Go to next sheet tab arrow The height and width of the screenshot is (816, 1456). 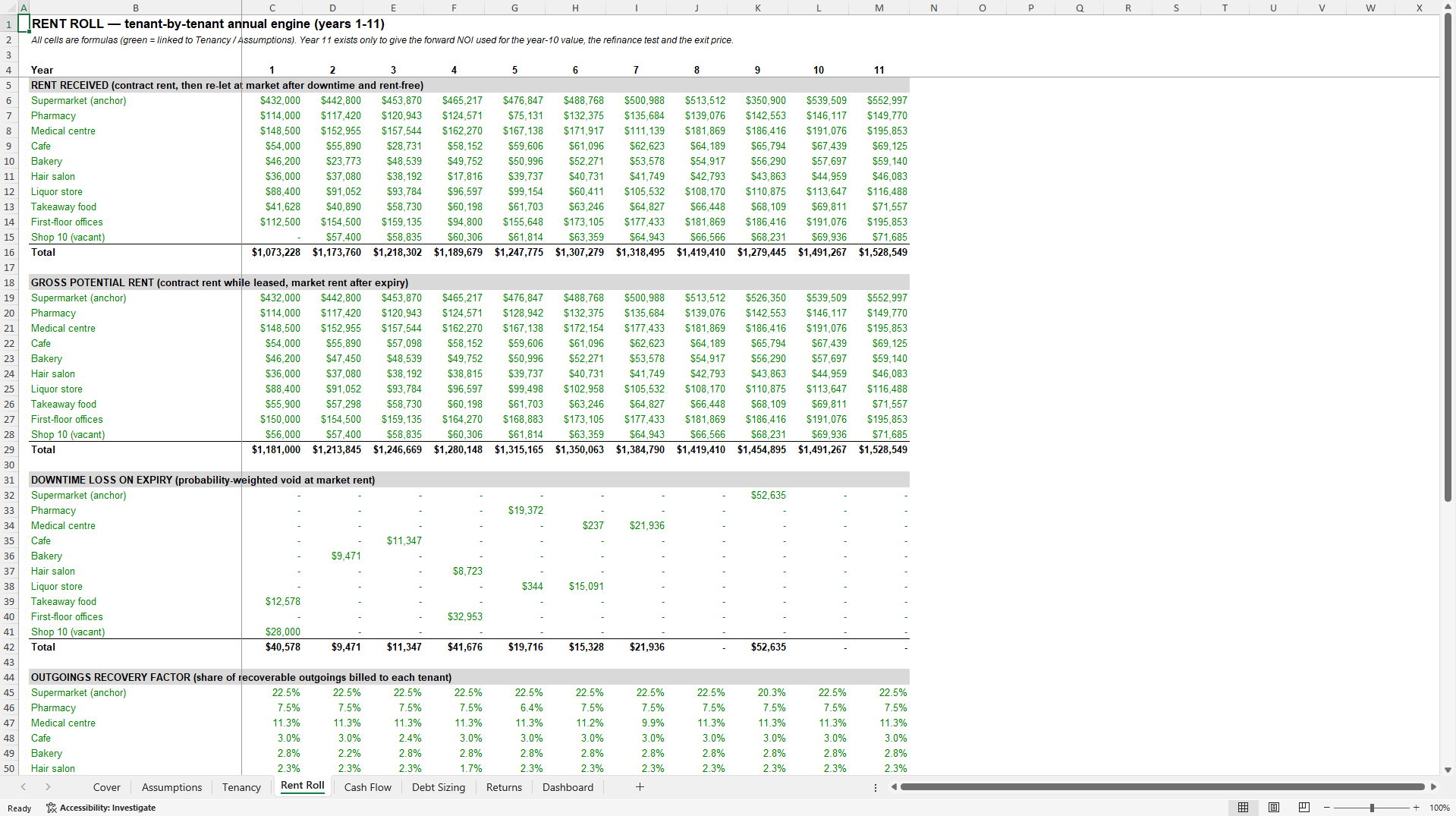coord(48,787)
